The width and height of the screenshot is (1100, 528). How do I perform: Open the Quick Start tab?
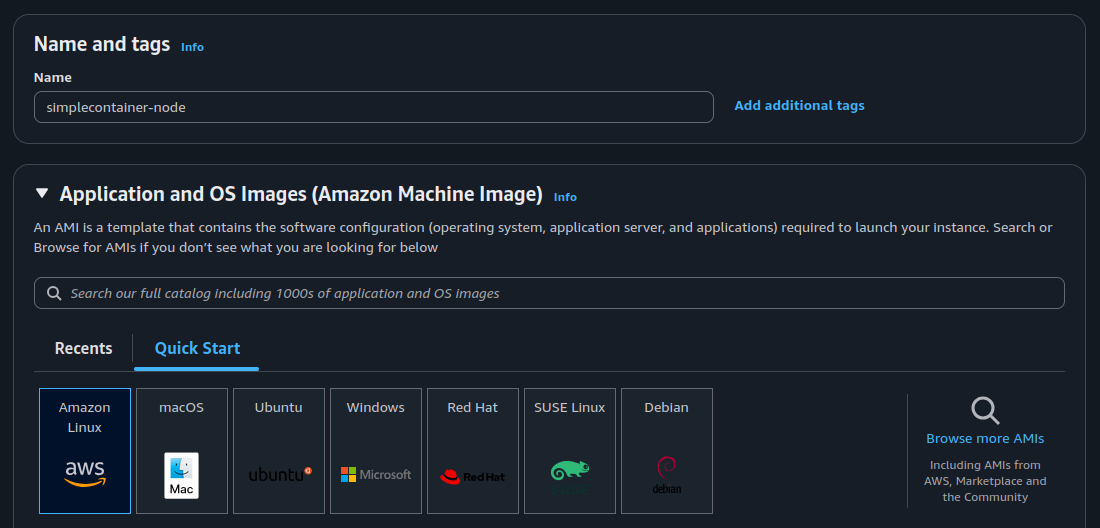197,348
